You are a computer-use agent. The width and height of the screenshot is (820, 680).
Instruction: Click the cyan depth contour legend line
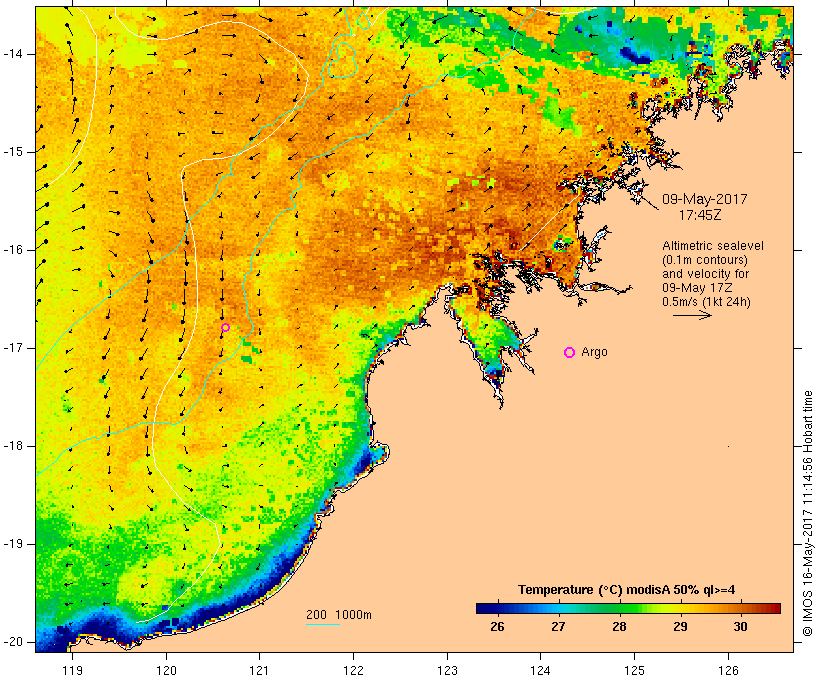pyautogui.click(x=323, y=624)
